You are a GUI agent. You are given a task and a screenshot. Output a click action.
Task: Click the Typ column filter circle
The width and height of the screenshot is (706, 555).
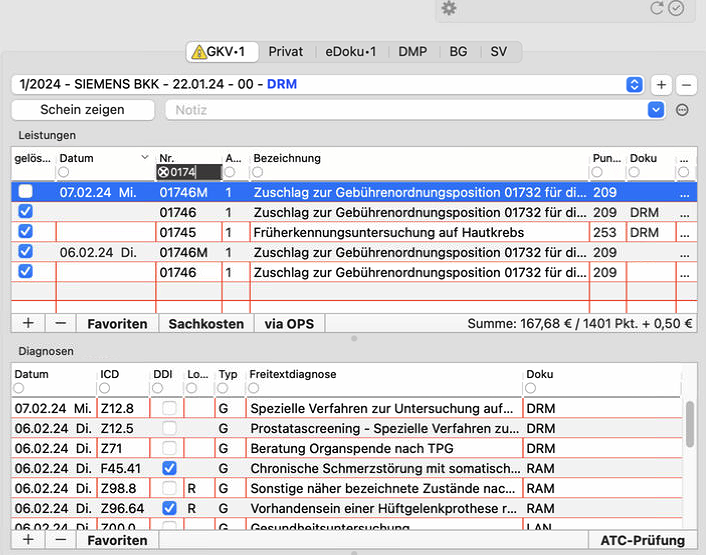(222, 388)
